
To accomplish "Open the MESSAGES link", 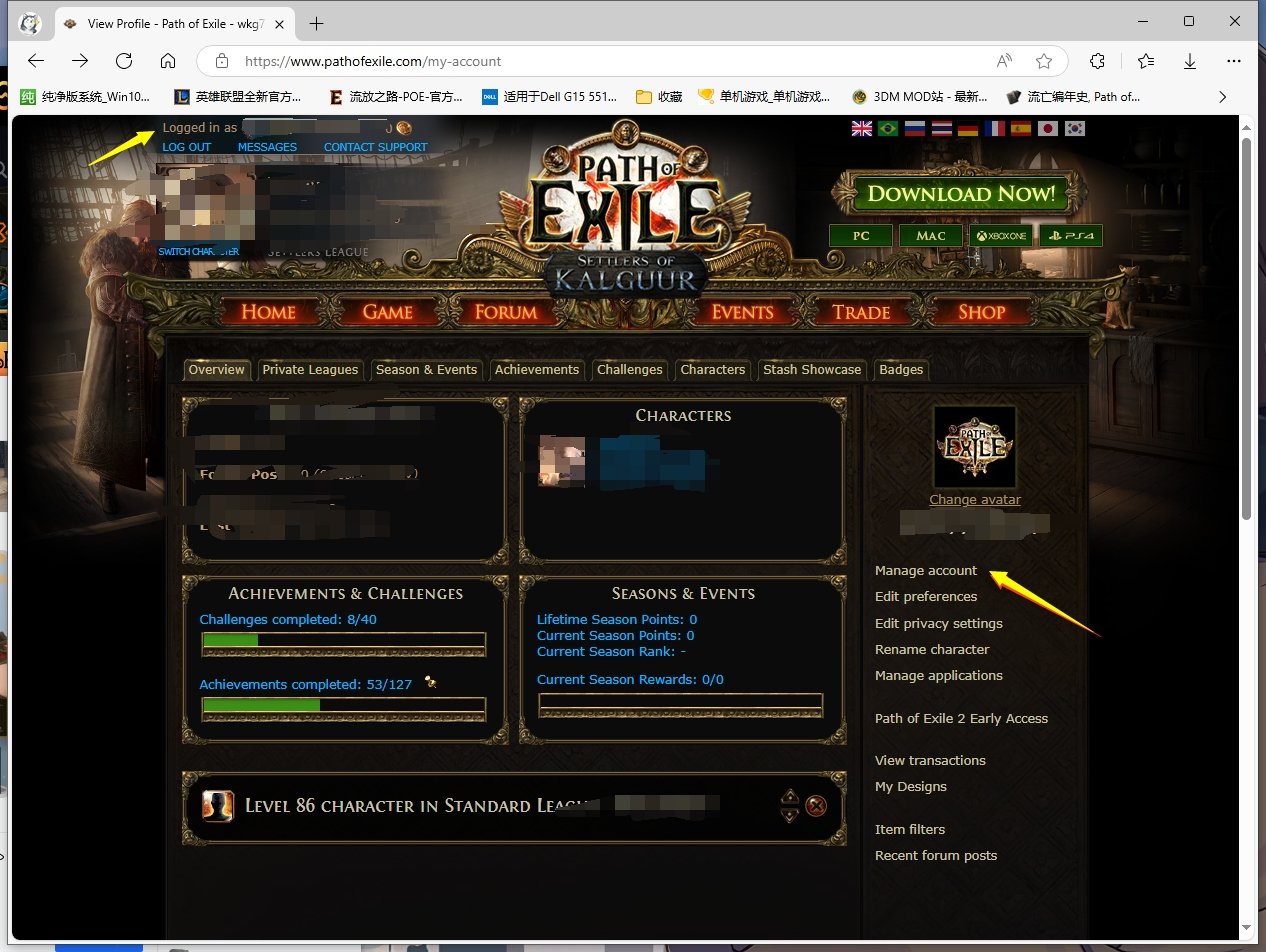I will [x=267, y=147].
